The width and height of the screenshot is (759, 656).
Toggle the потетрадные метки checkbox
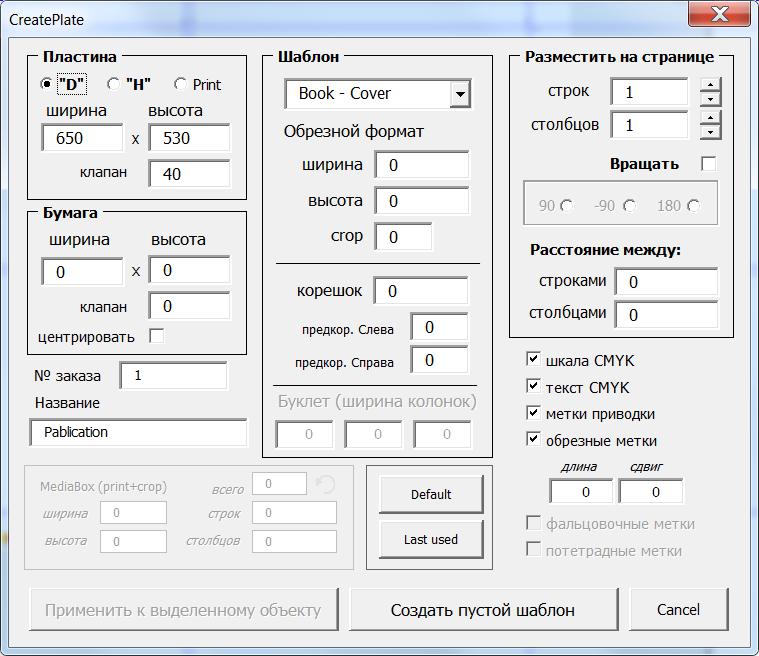click(533, 549)
